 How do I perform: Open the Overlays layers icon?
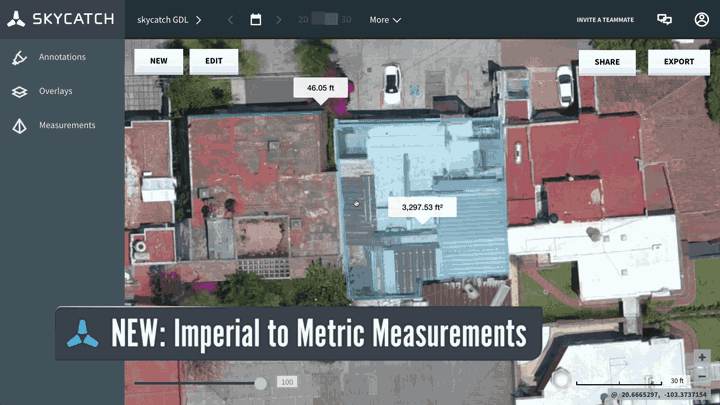[19, 92]
